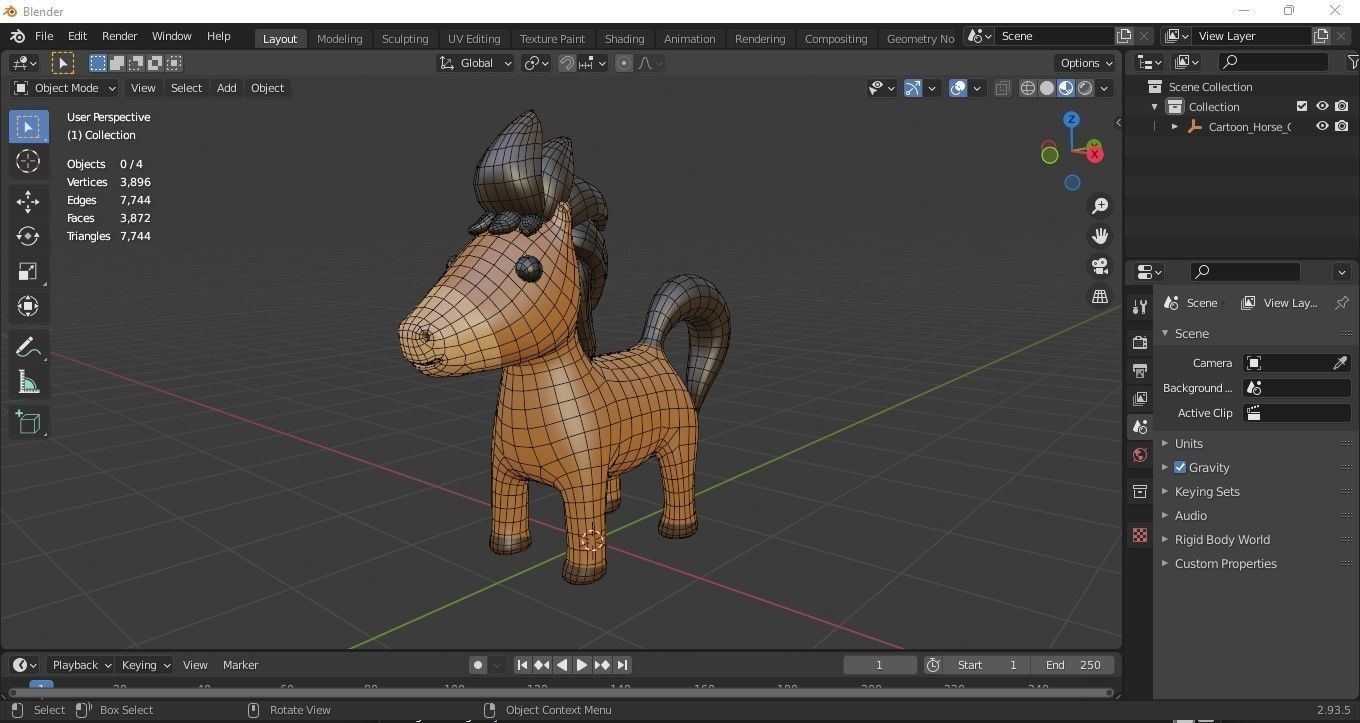The height and width of the screenshot is (723, 1360).
Task: Toggle X-ray mode button
Action: point(1003,88)
